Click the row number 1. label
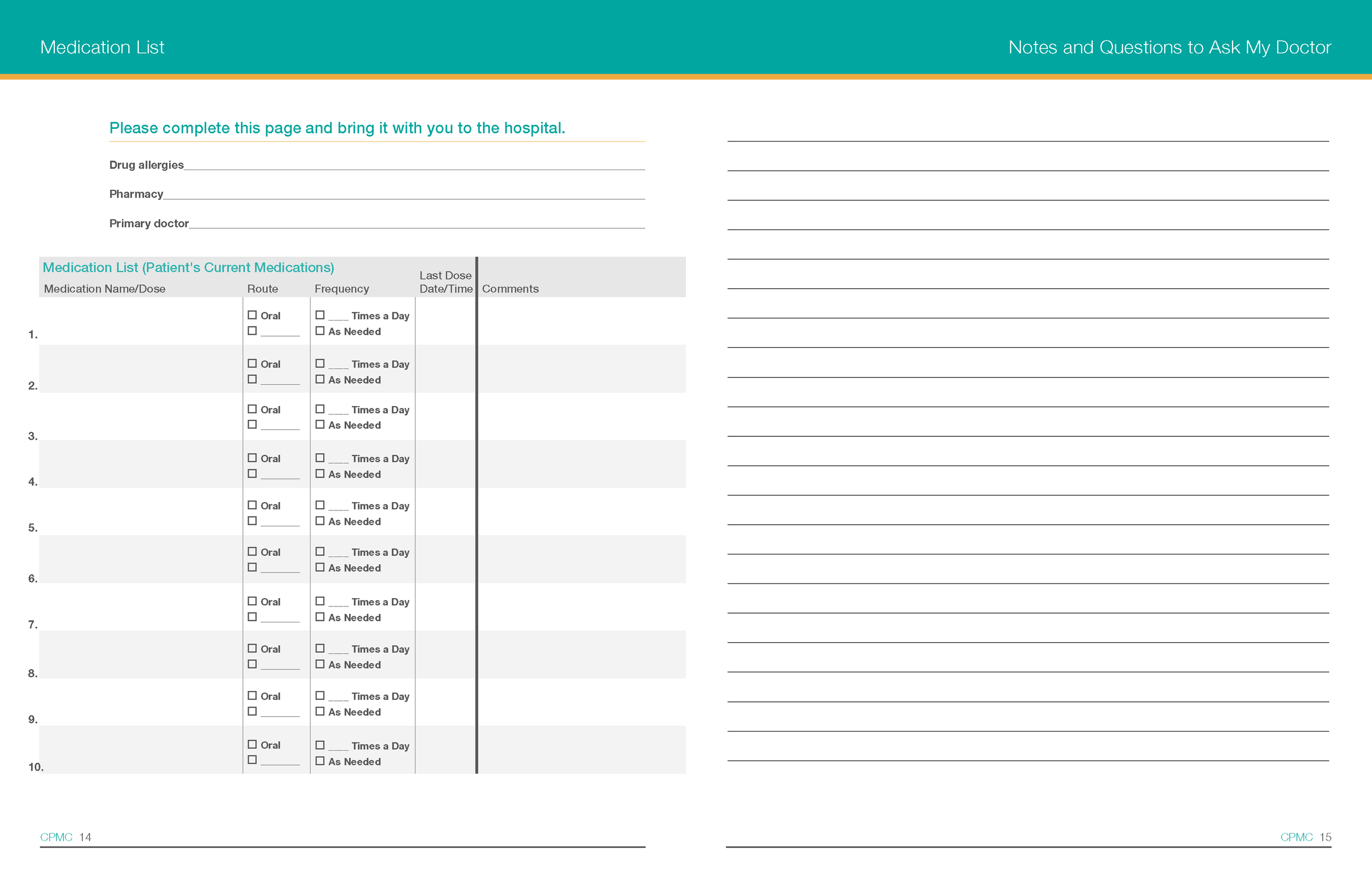This screenshot has height=888, width=1372. (33, 334)
